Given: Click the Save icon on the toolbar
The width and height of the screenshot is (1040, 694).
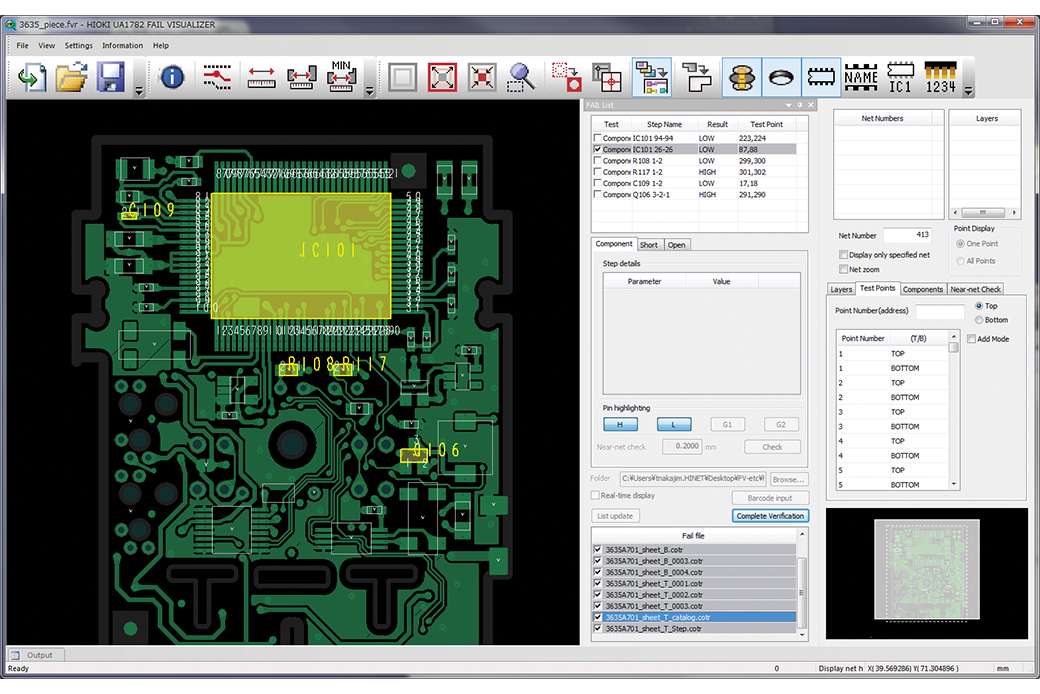Looking at the screenshot, I should point(110,77).
